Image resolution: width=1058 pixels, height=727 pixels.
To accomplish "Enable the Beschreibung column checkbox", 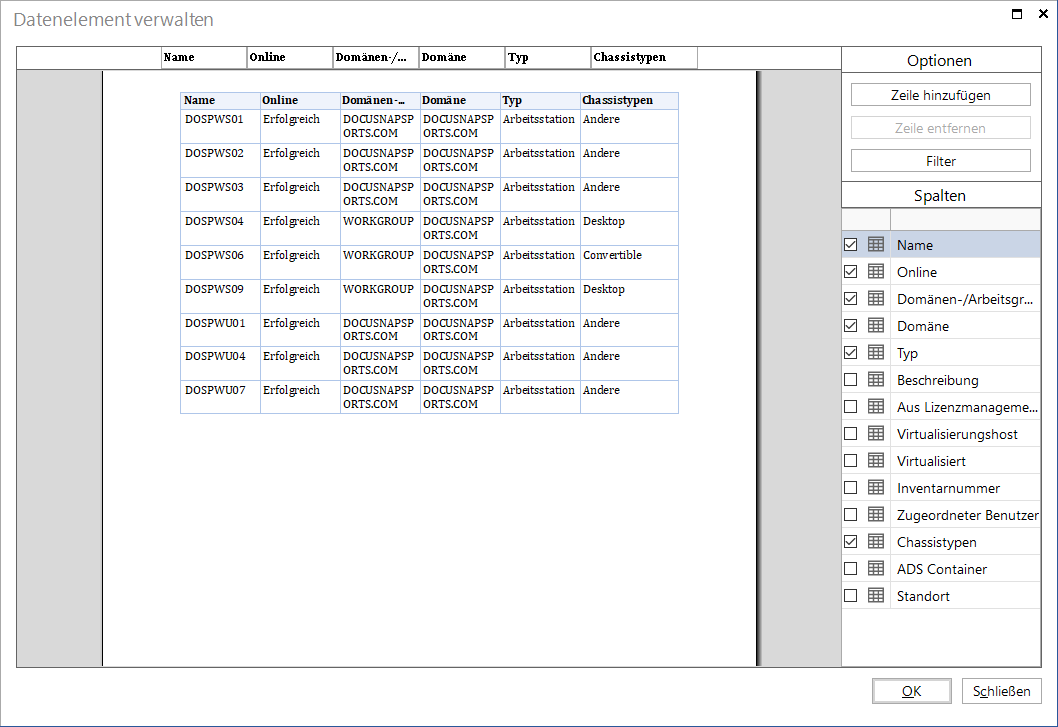I will click(850, 379).
